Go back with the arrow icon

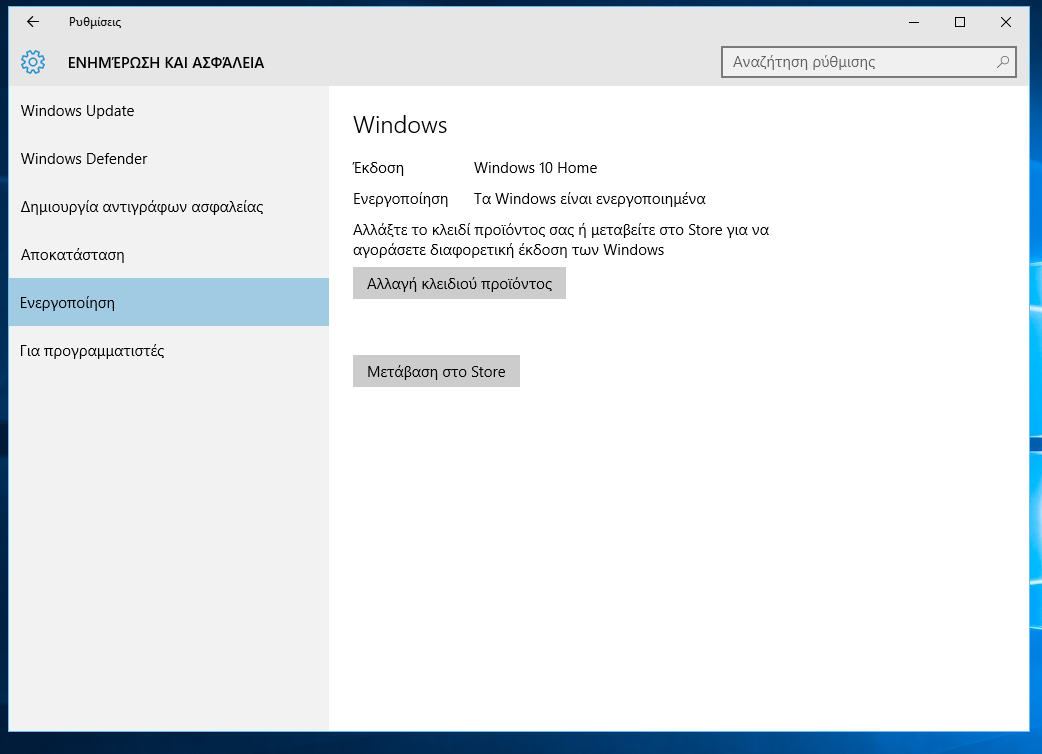coord(33,22)
